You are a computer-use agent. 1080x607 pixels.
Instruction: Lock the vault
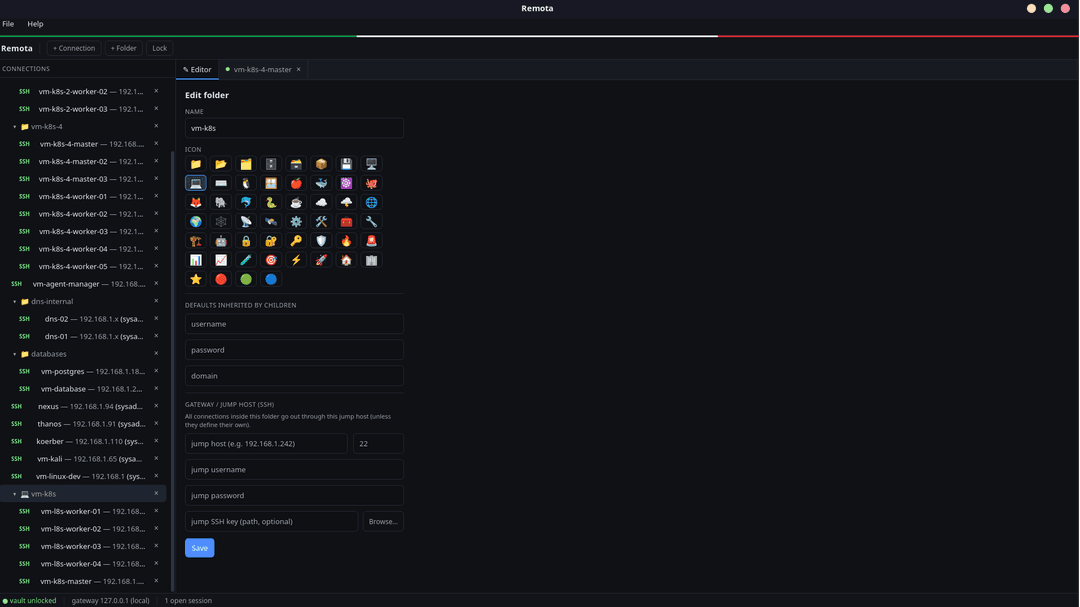coord(160,48)
